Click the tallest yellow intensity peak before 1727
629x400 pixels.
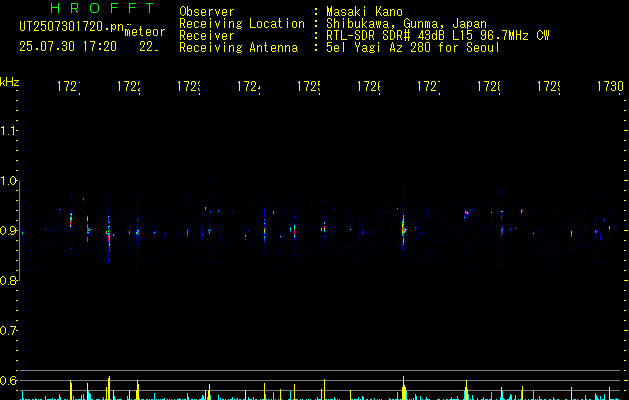pyautogui.click(x=404, y=388)
